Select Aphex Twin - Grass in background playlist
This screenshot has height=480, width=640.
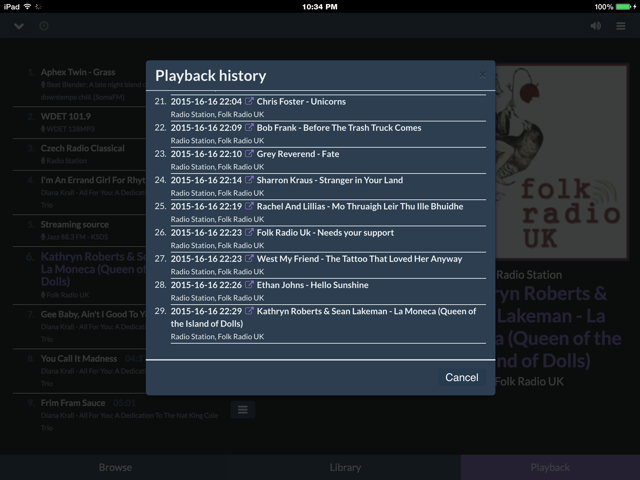point(78,72)
